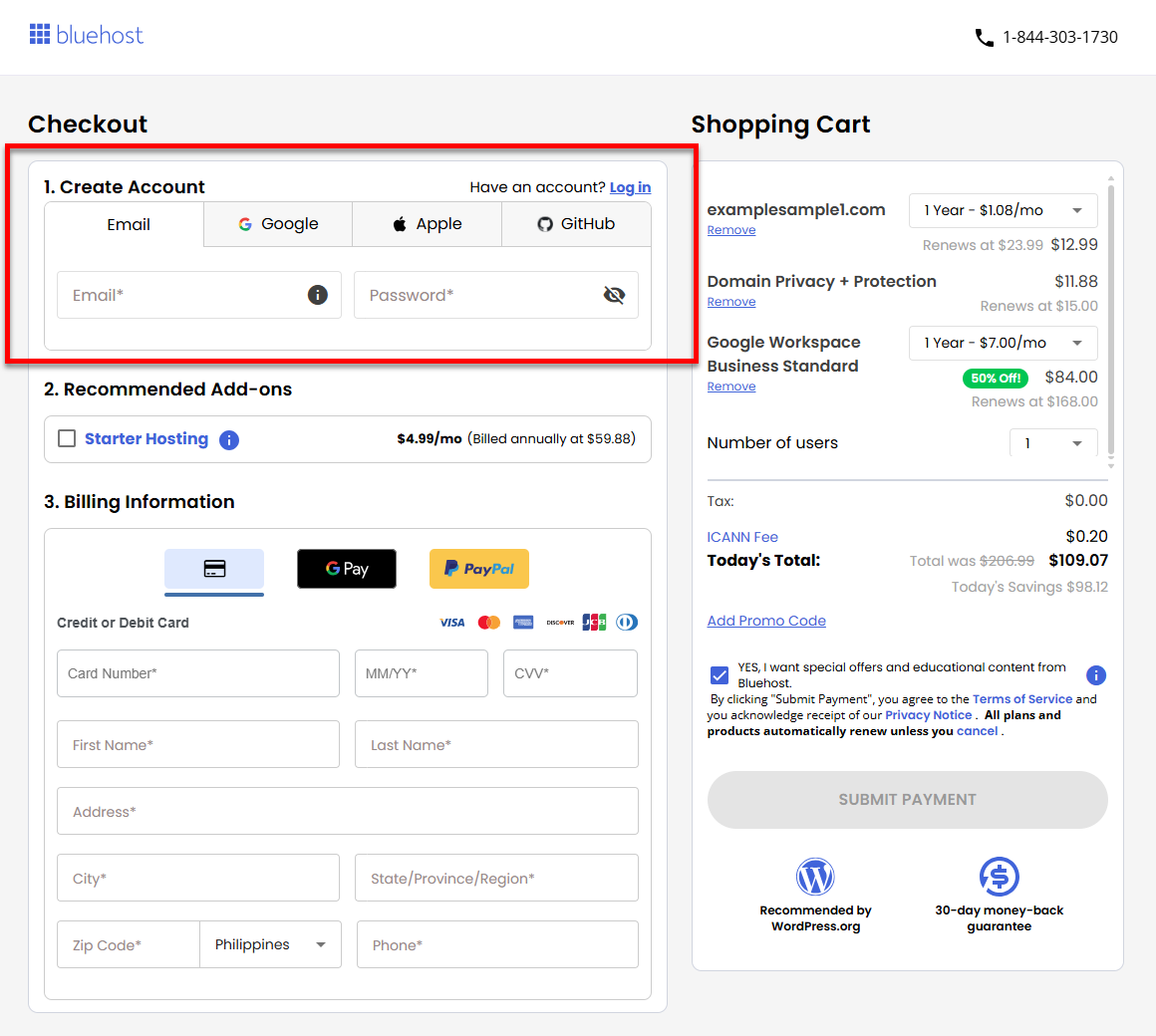1156x1036 pixels.
Task: Open Starter Hosting info icon
Action: coord(229,440)
